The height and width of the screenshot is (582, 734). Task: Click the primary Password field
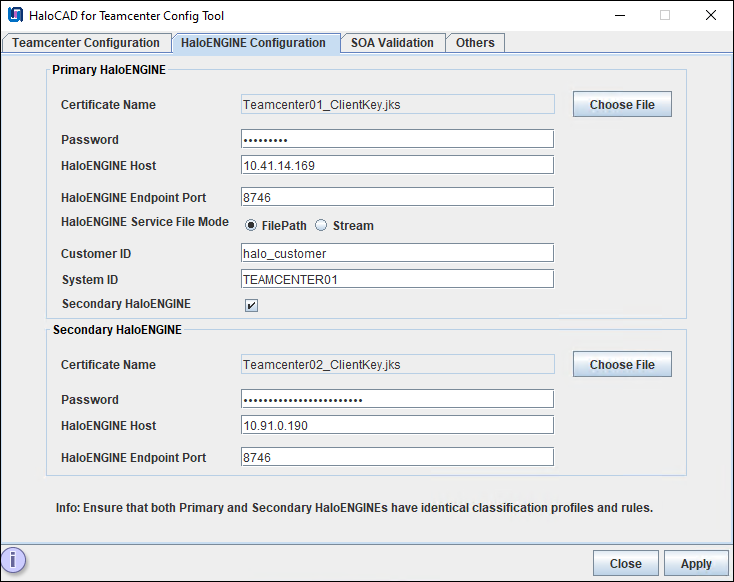coord(397,139)
